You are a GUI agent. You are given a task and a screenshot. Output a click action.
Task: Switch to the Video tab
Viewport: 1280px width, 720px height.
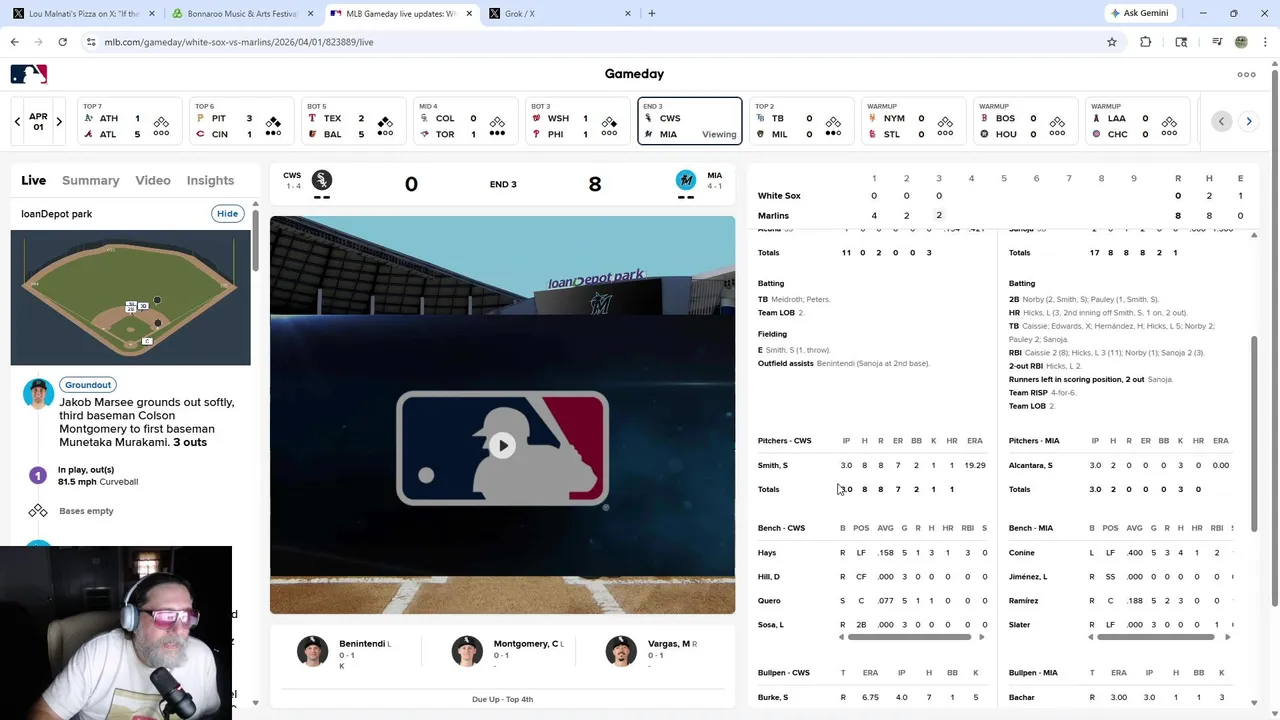(153, 180)
